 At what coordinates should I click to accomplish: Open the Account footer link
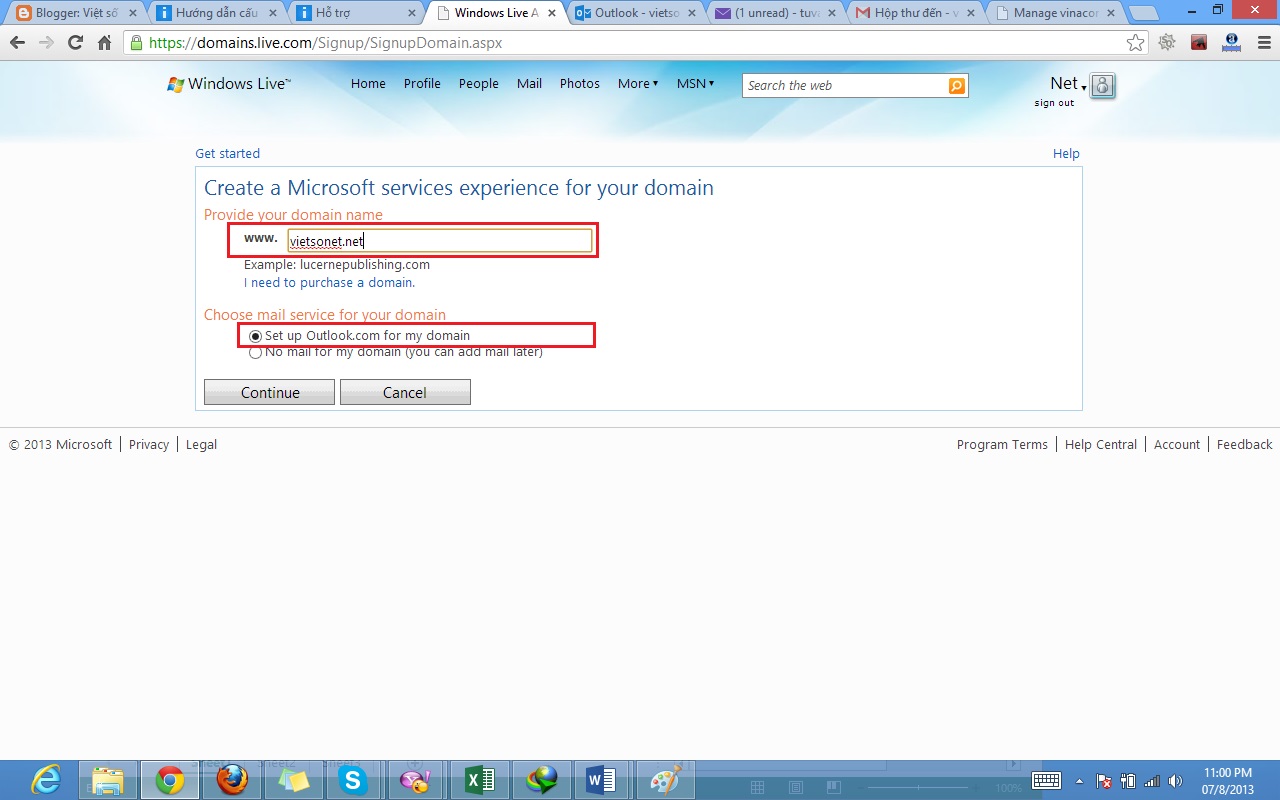tap(1177, 445)
